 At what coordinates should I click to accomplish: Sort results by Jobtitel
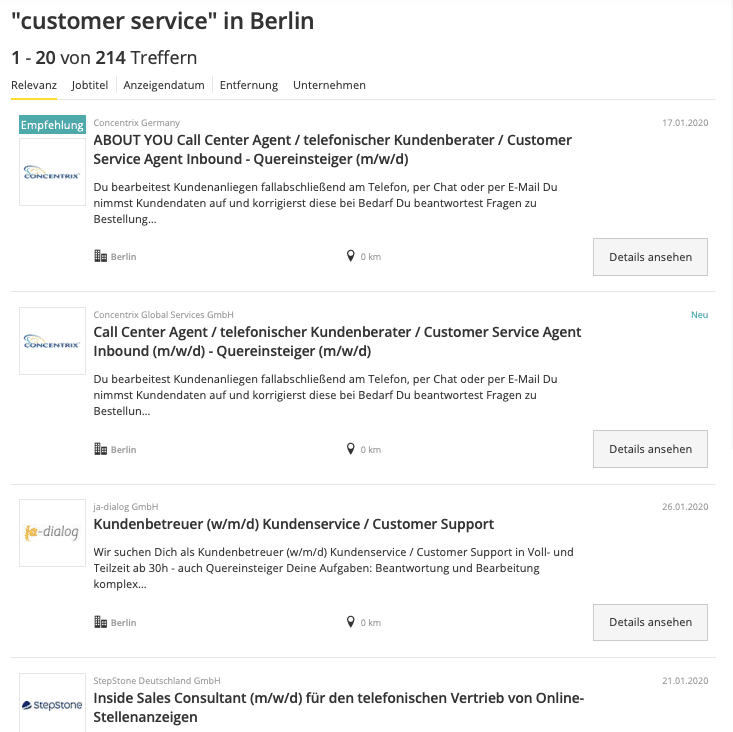(90, 85)
